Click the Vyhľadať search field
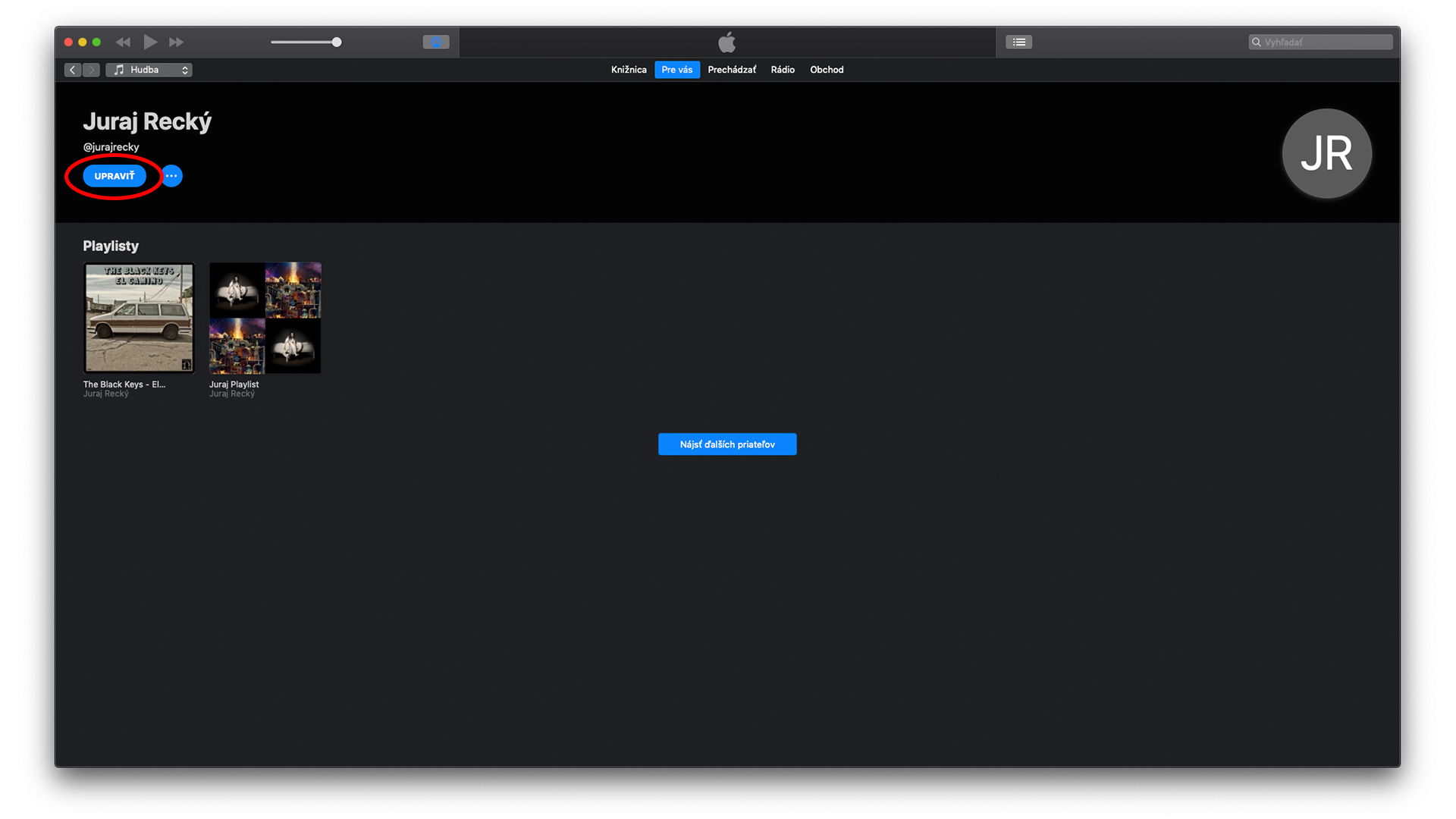 click(x=1320, y=42)
